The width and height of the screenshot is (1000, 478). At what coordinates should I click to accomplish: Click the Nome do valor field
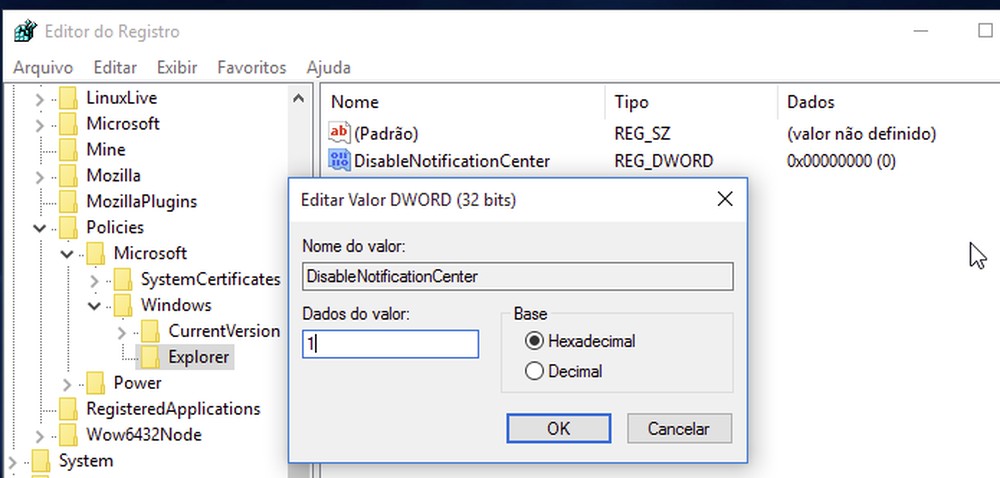point(517,277)
